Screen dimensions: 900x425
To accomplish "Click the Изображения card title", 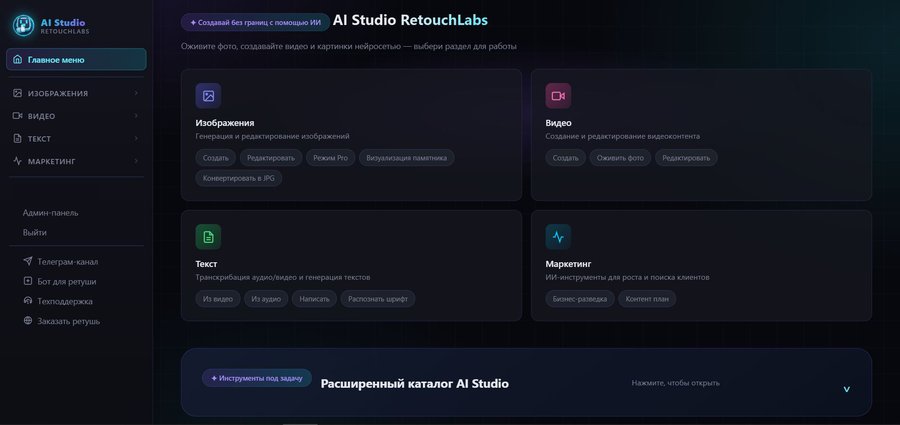I will (x=224, y=123).
